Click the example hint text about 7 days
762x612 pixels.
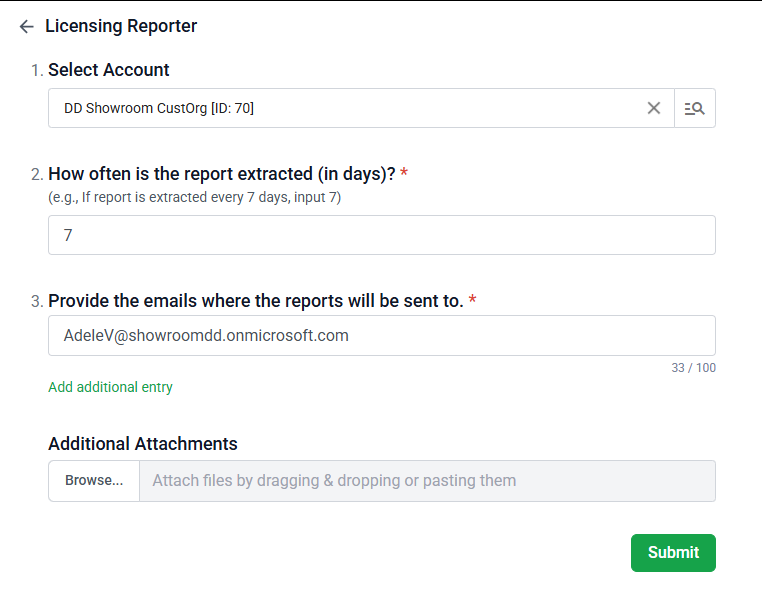[194, 198]
